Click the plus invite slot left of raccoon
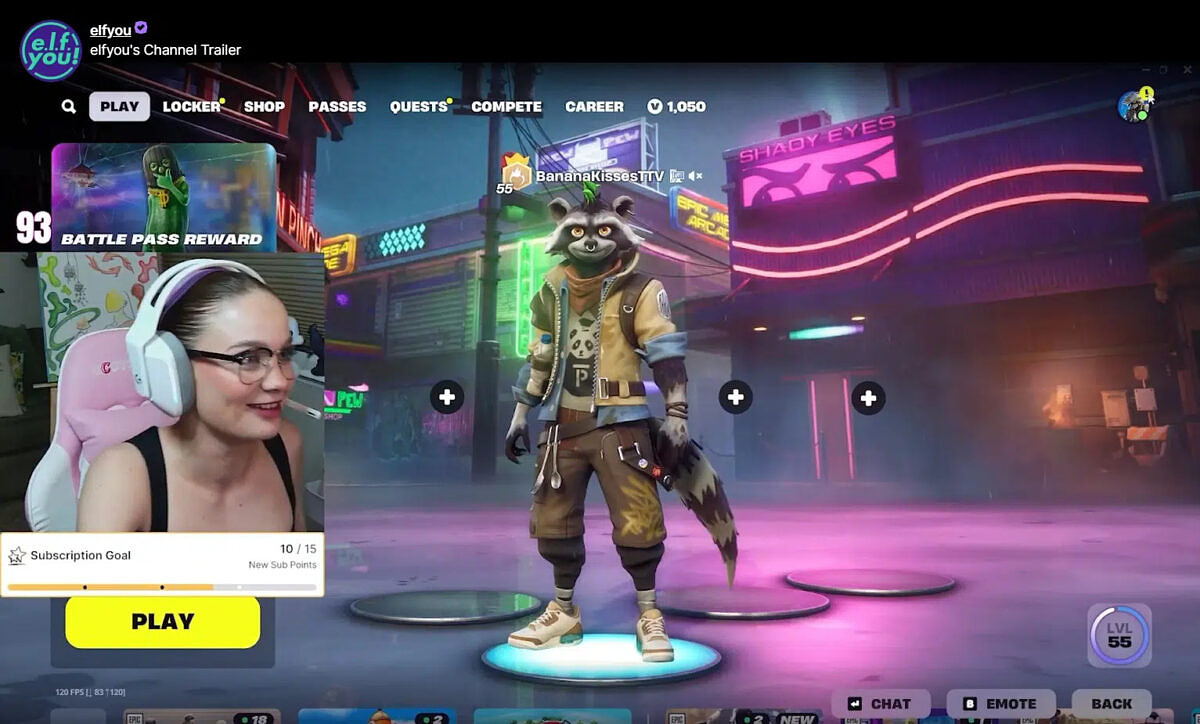 pos(446,397)
